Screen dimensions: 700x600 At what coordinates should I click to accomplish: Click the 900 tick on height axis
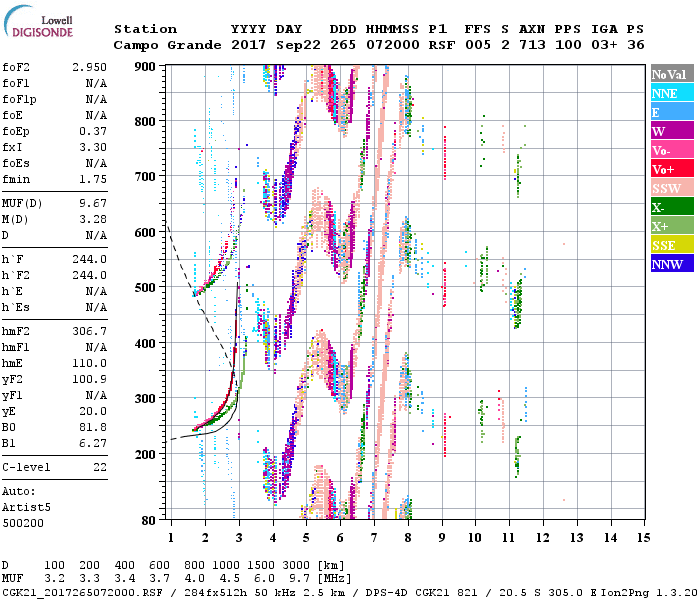coord(144,66)
